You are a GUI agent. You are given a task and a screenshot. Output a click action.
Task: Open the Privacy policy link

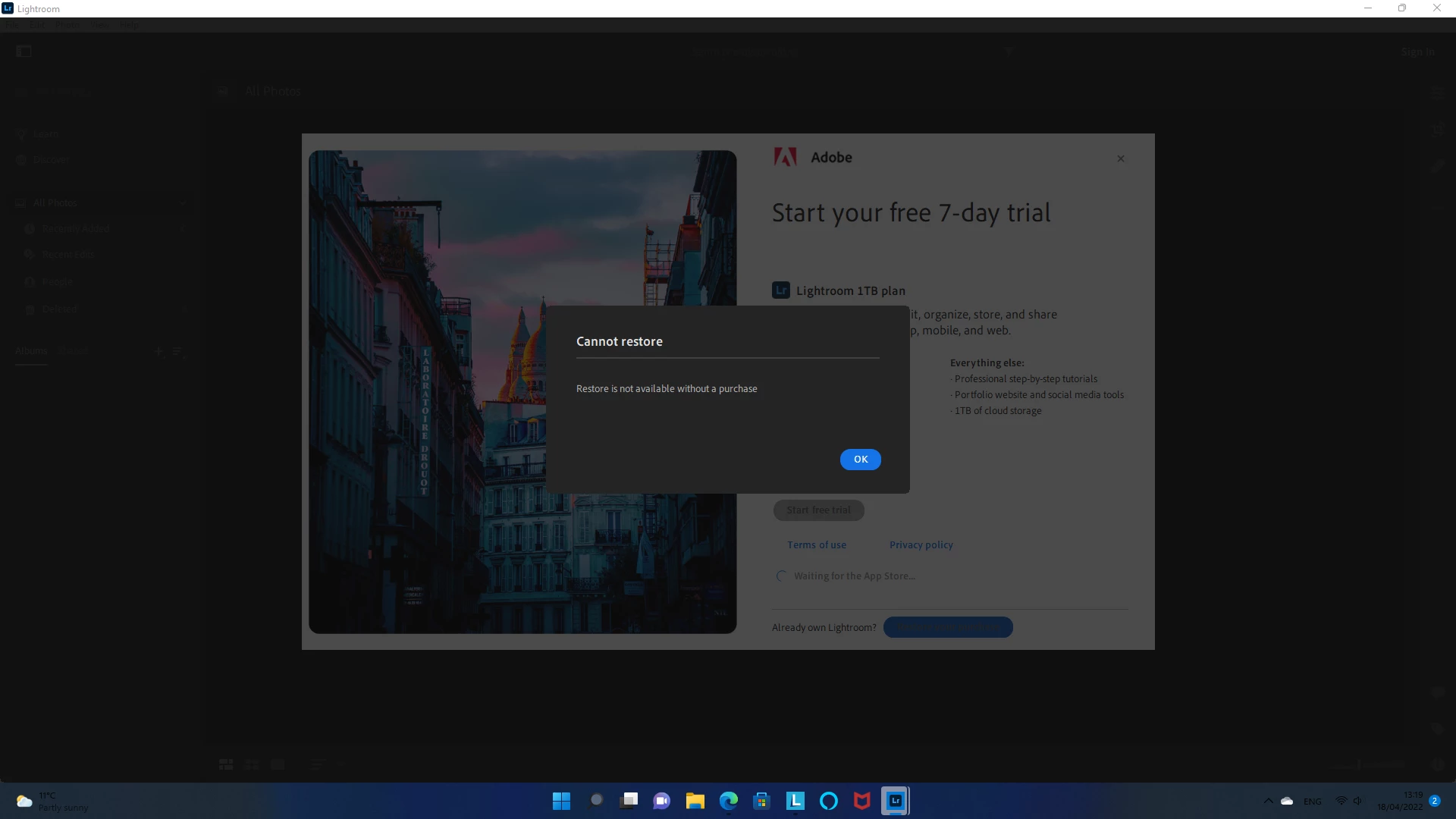pos(921,545)
